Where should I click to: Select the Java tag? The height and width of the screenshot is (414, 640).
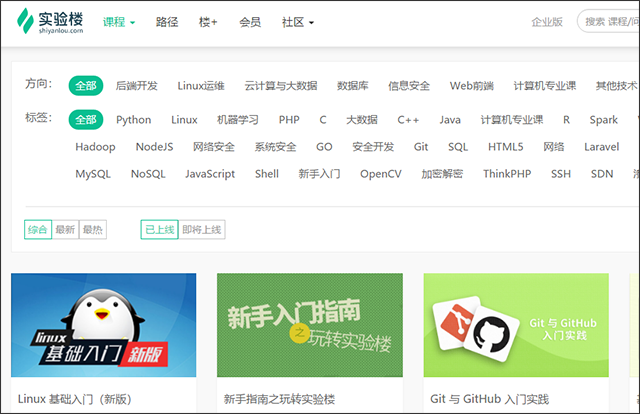tap(450, 120)
